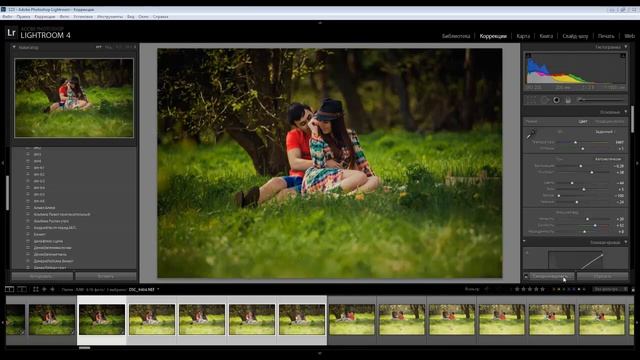This screenshot has height=360, width=640.
Task: Open the Слайд-шоу module
Action: [575, 36]
